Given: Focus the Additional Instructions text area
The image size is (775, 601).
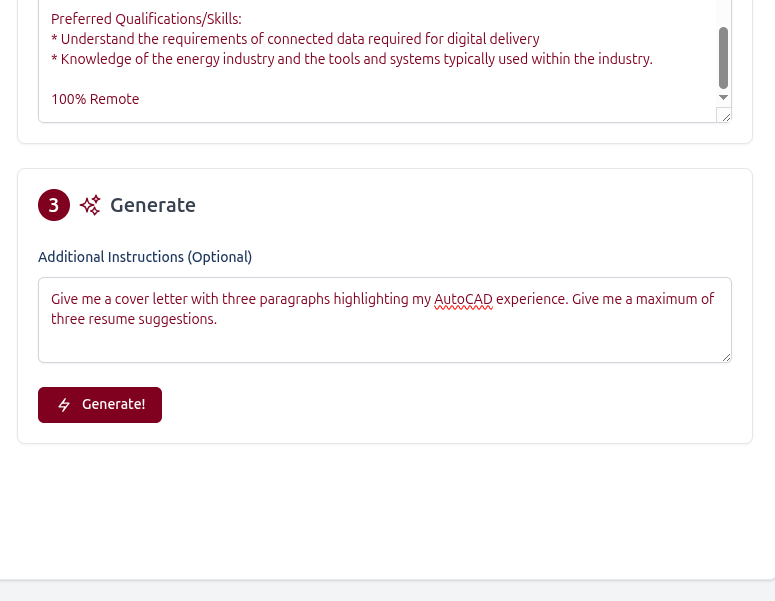Looking at the screenshot, I should 384,342.
